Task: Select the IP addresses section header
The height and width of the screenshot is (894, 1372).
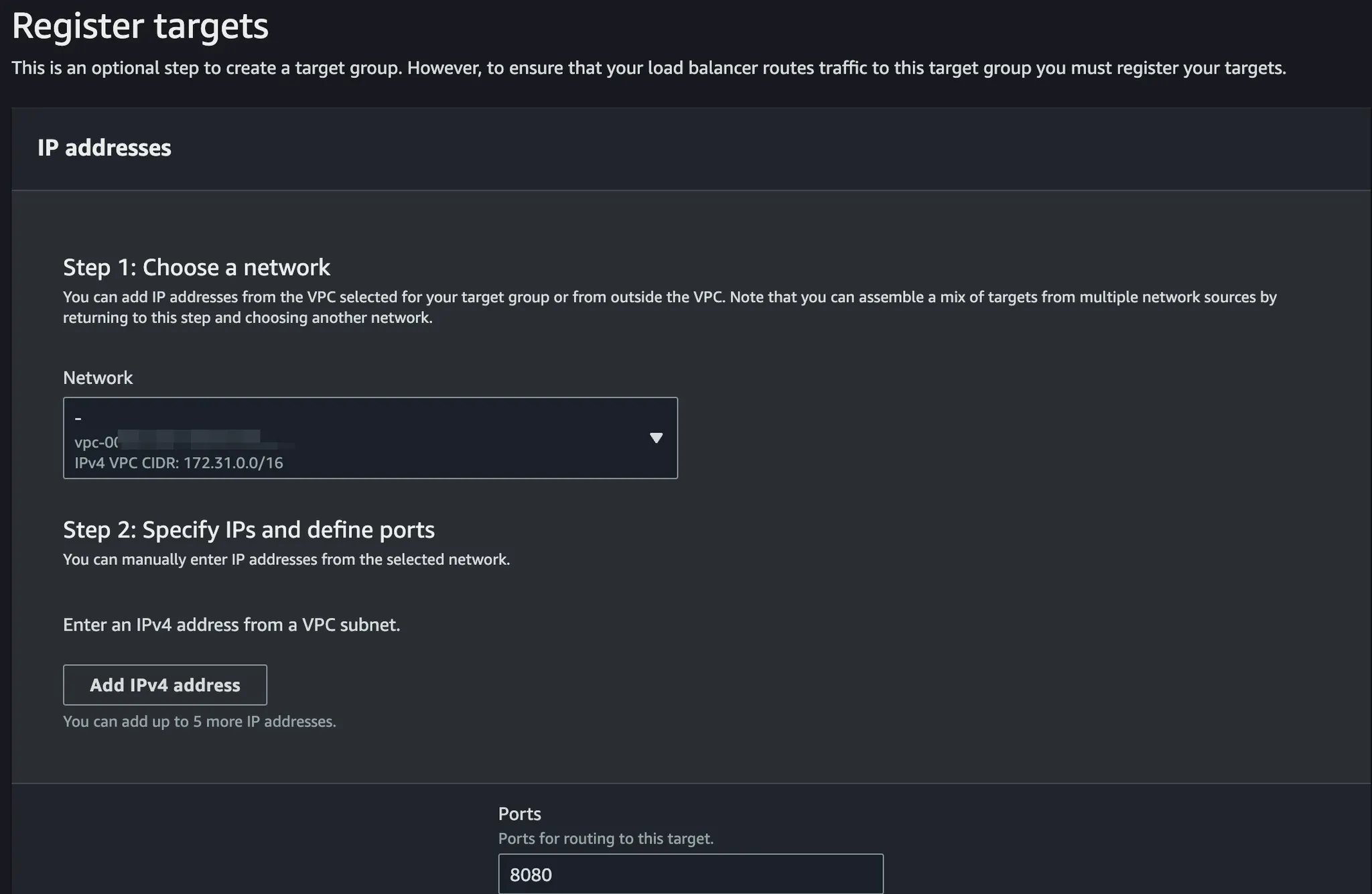Action: 105,148
